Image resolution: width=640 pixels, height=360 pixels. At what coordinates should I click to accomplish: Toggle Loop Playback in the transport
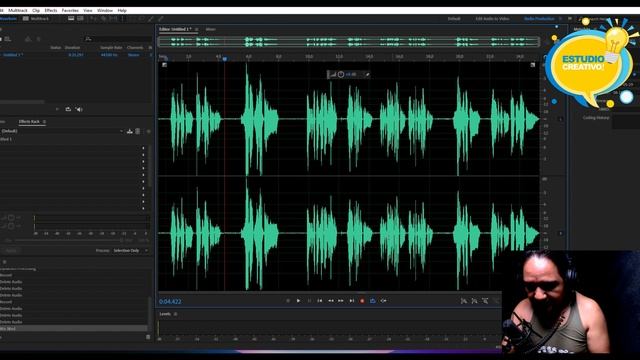[373, 301]
